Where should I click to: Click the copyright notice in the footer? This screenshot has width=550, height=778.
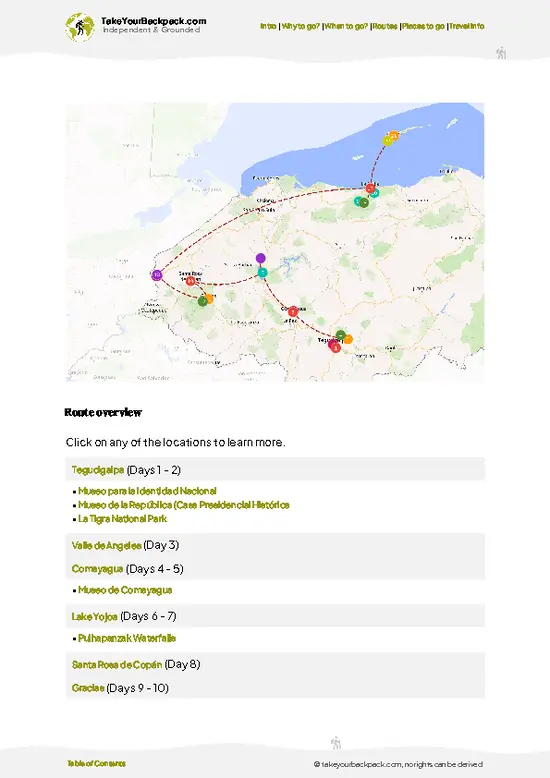[398, 765]
